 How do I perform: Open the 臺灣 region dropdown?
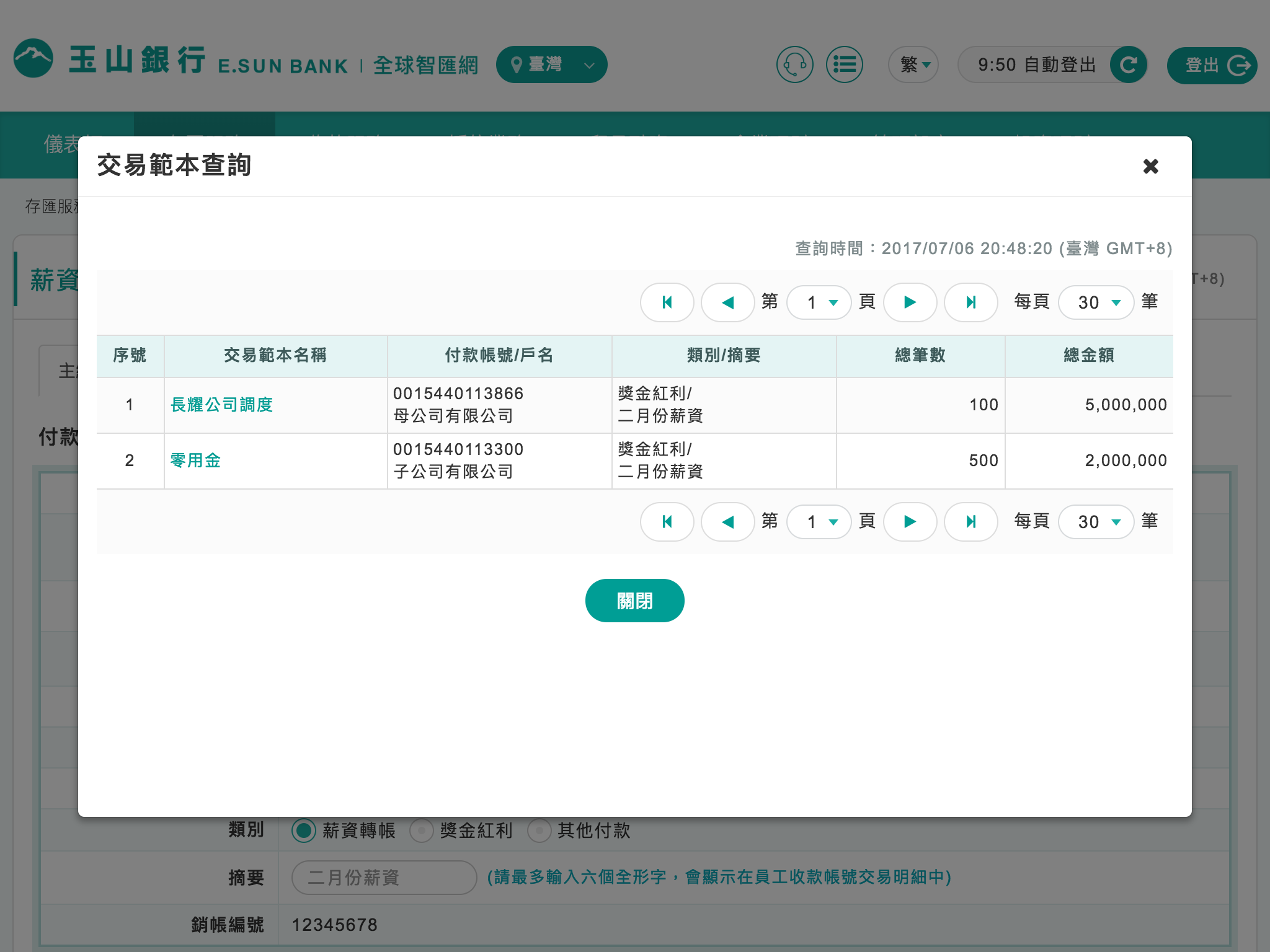[551, 64]
